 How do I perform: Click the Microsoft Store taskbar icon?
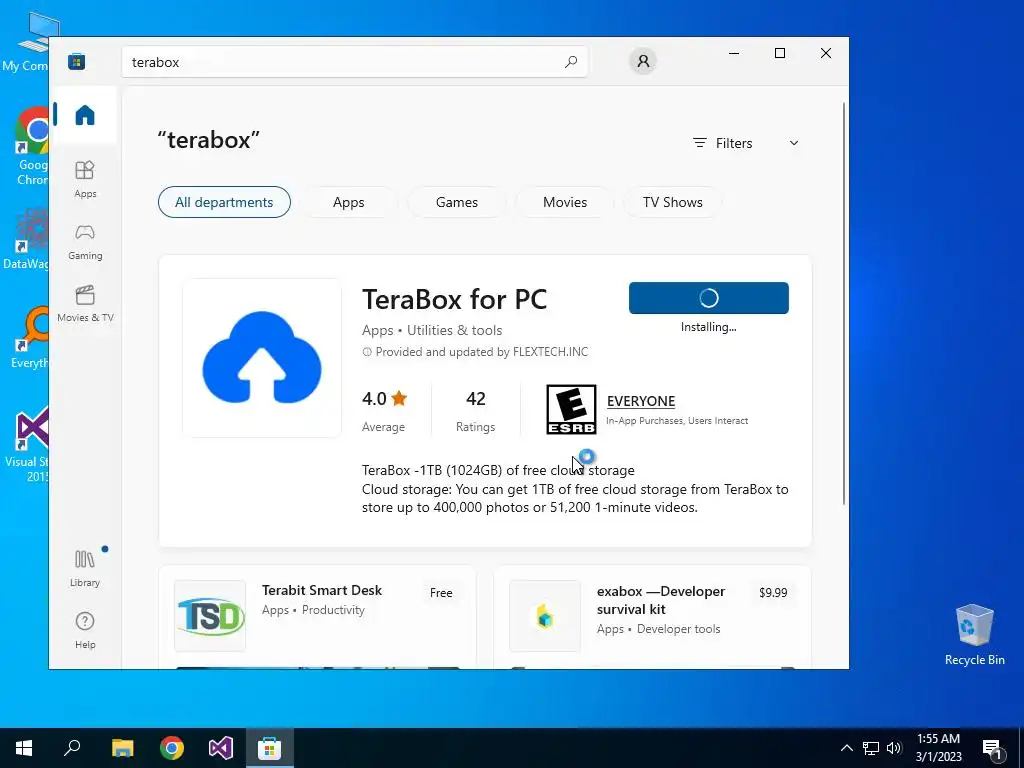pyautogui.click(x=270, y=748)
